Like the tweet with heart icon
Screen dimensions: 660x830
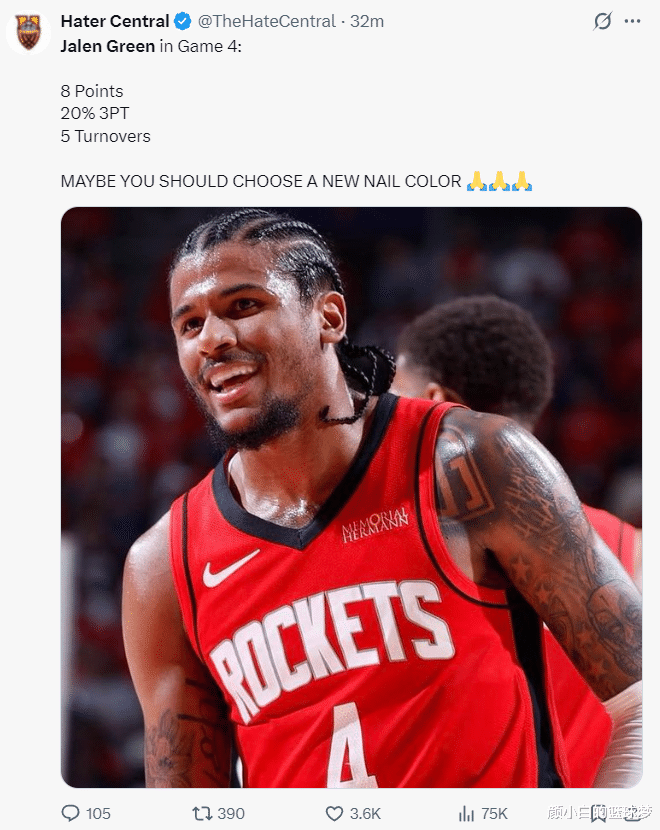(334, 813)
